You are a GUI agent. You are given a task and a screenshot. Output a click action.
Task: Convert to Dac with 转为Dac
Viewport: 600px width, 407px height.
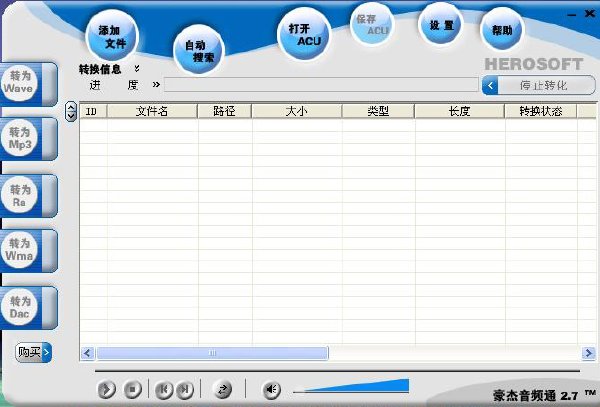(29, 308)
